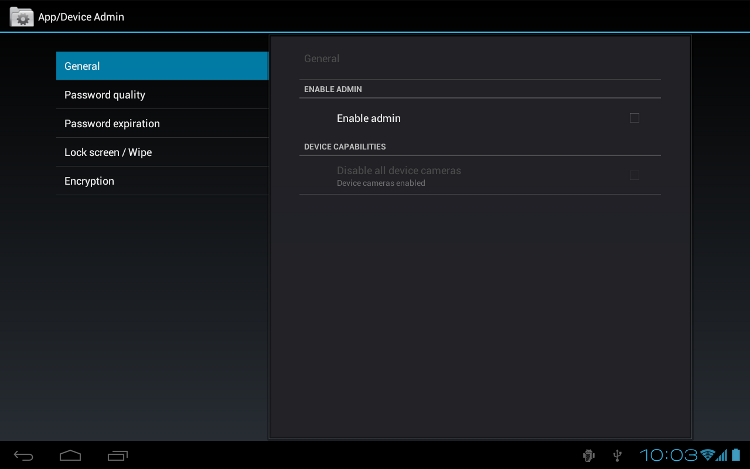Tap the USB connection status icon
The height and width of the screenshot is (469, 750).
point(618,456)
